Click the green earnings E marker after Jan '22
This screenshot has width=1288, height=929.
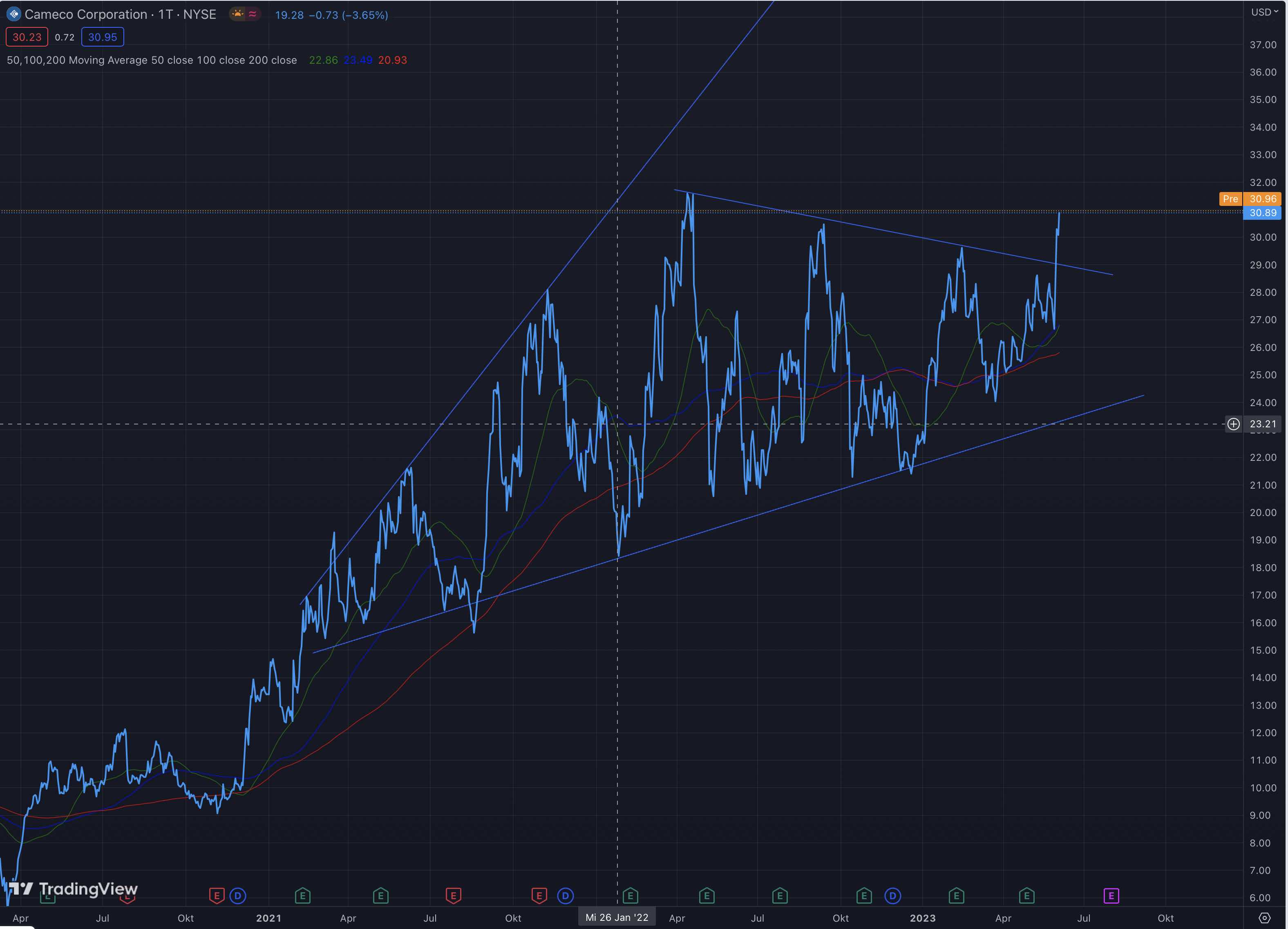(631, 896)
